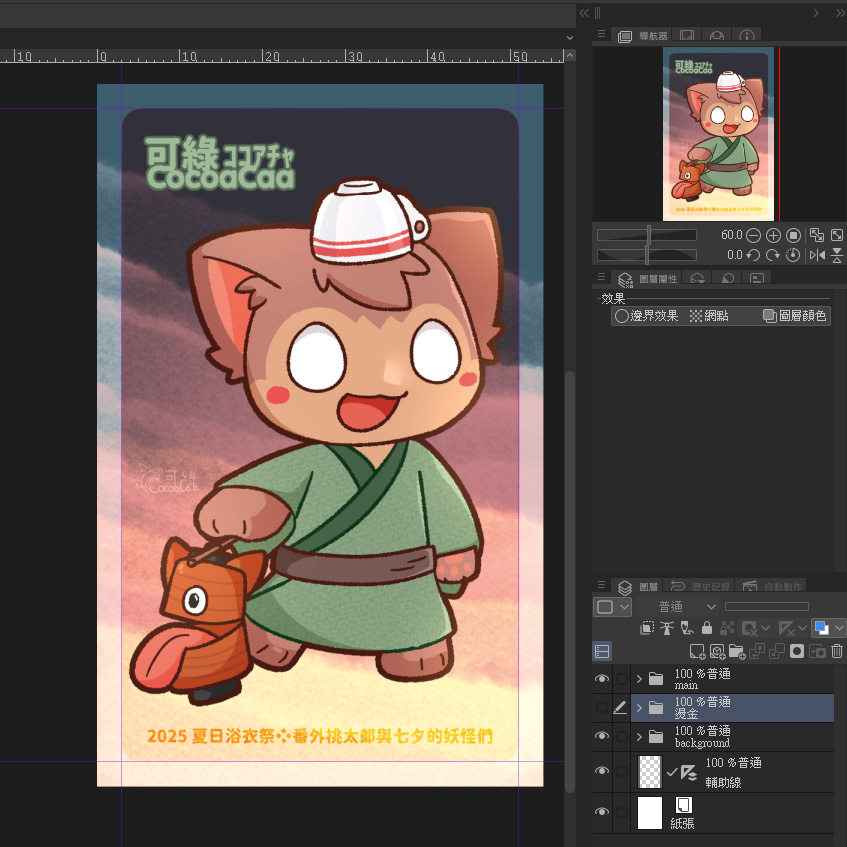Screen dimensions: 847x847
Task: Open the Navigator palette hamburger menu
Action: click(601, 34)
